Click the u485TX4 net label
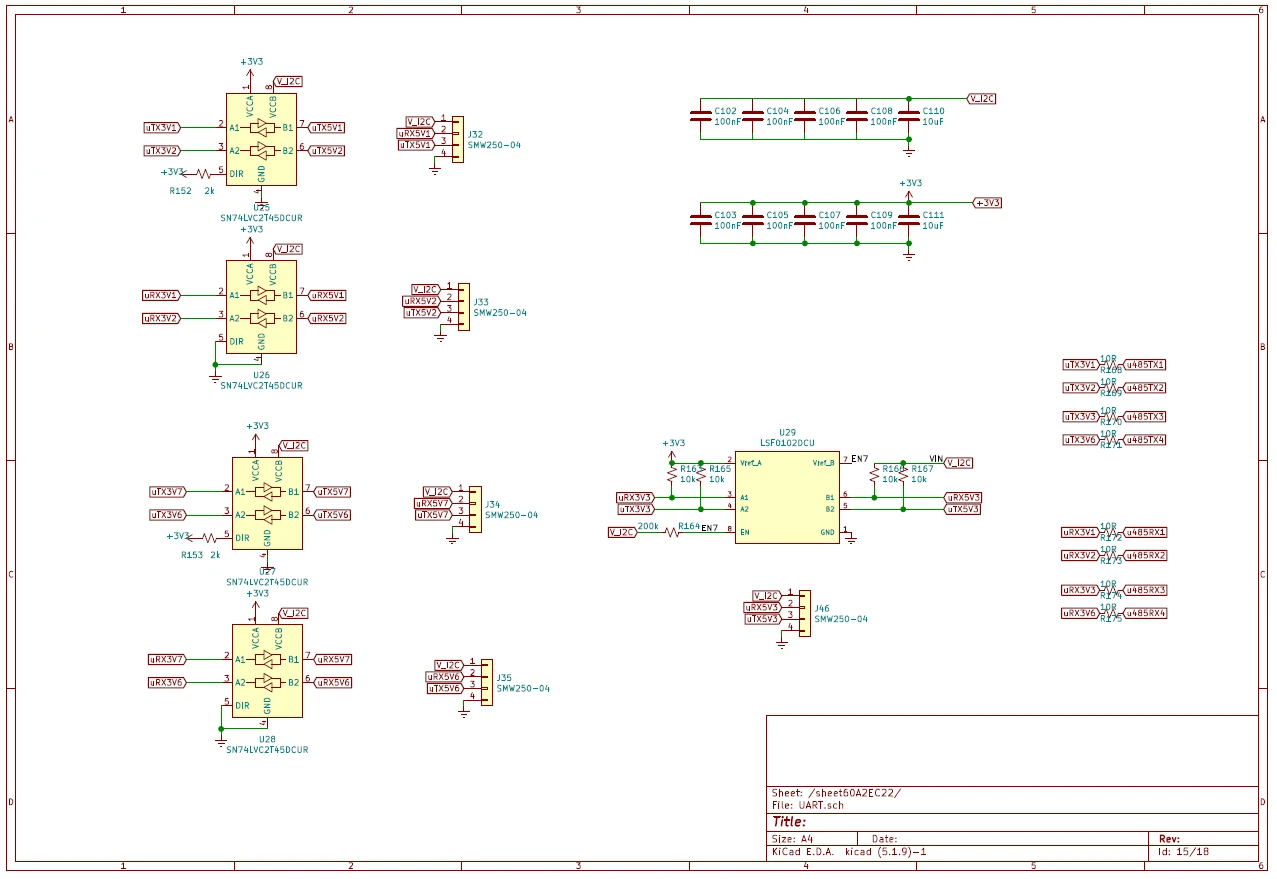 1146,440
